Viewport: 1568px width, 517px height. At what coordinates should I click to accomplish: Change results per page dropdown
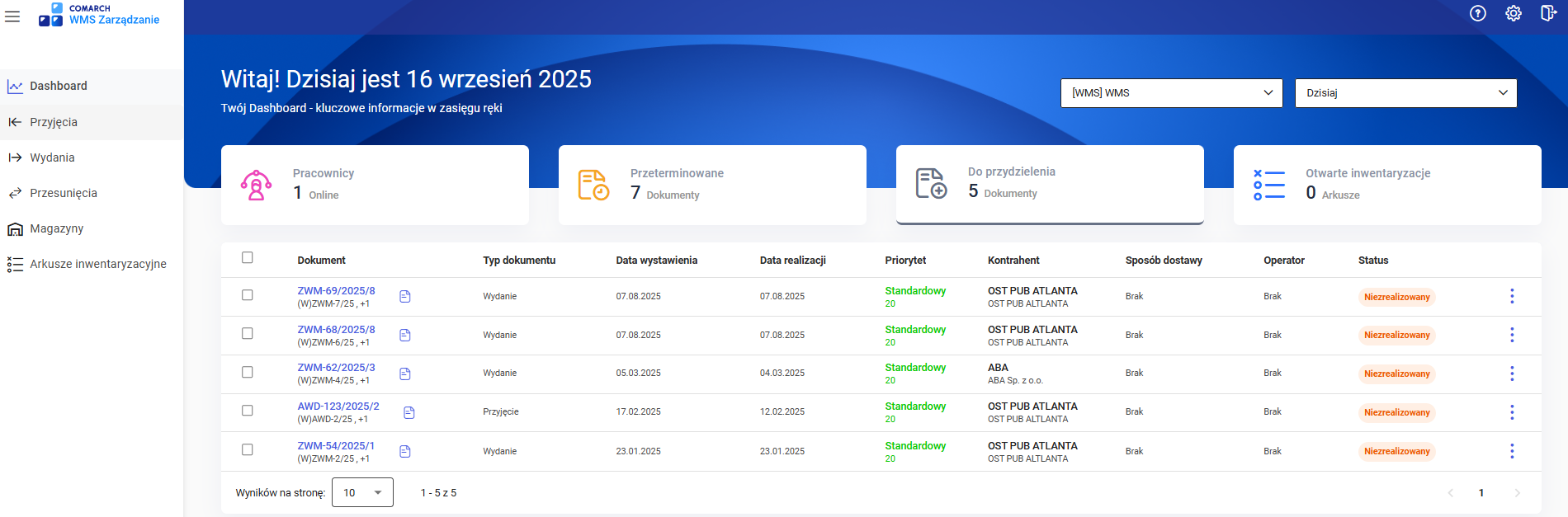[x=362, y=493]
